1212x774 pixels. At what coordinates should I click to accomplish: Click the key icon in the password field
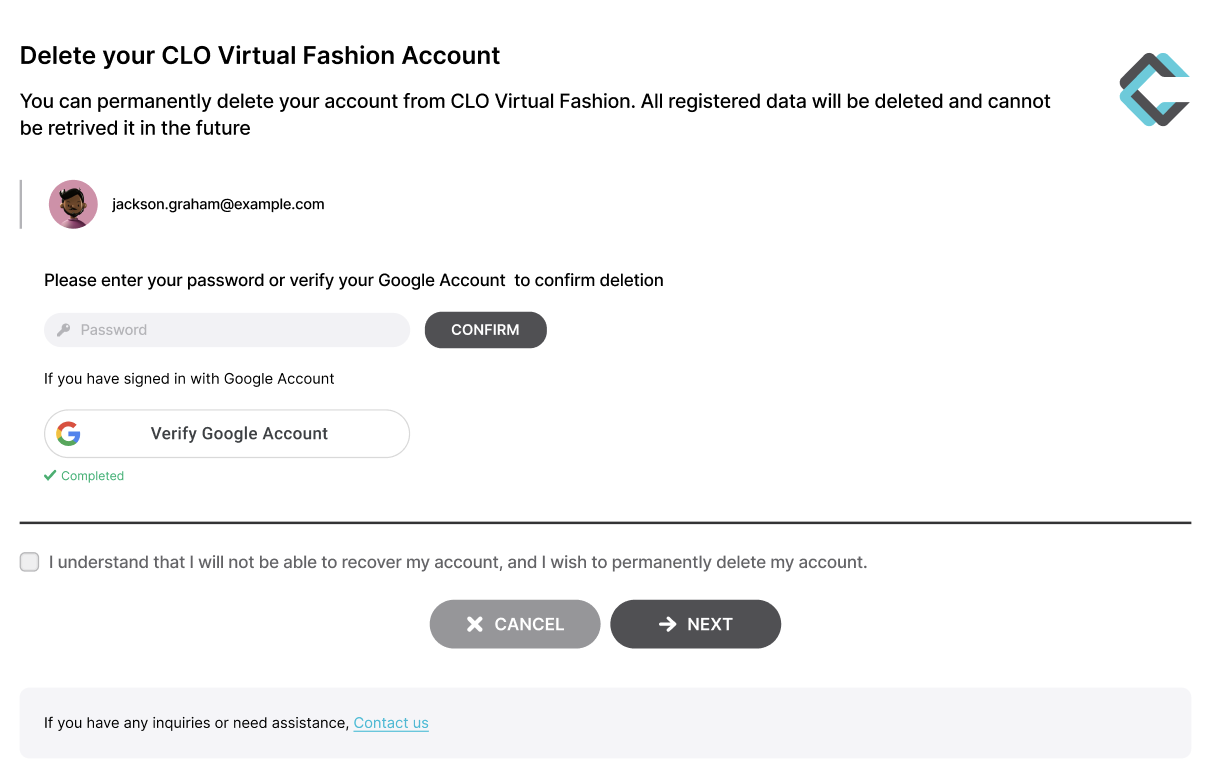click(64, 330)
